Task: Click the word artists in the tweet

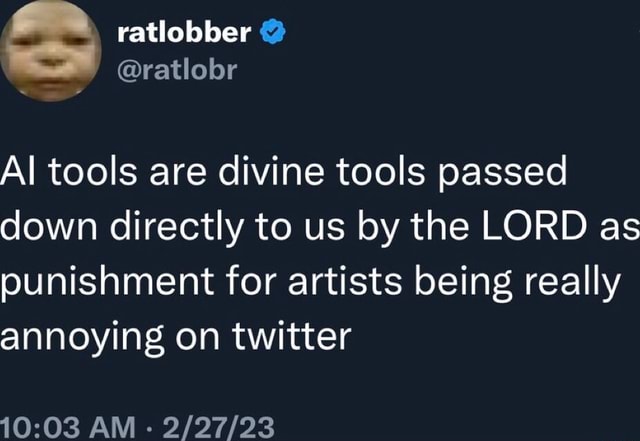Action: pos(345,281)
